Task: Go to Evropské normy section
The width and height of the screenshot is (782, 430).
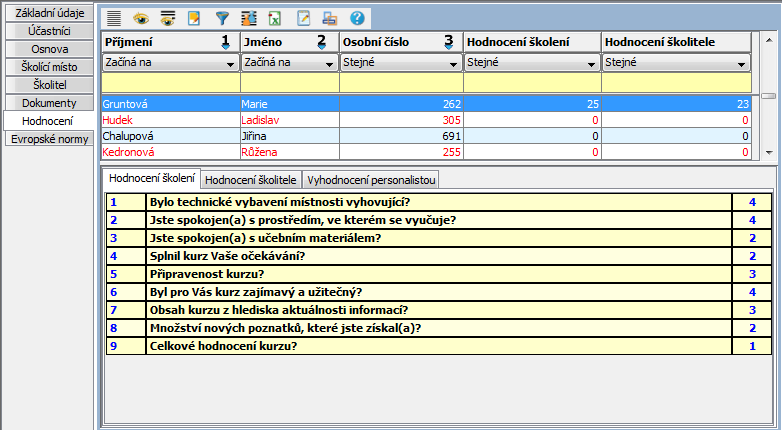Action: [x=48, y=139]
